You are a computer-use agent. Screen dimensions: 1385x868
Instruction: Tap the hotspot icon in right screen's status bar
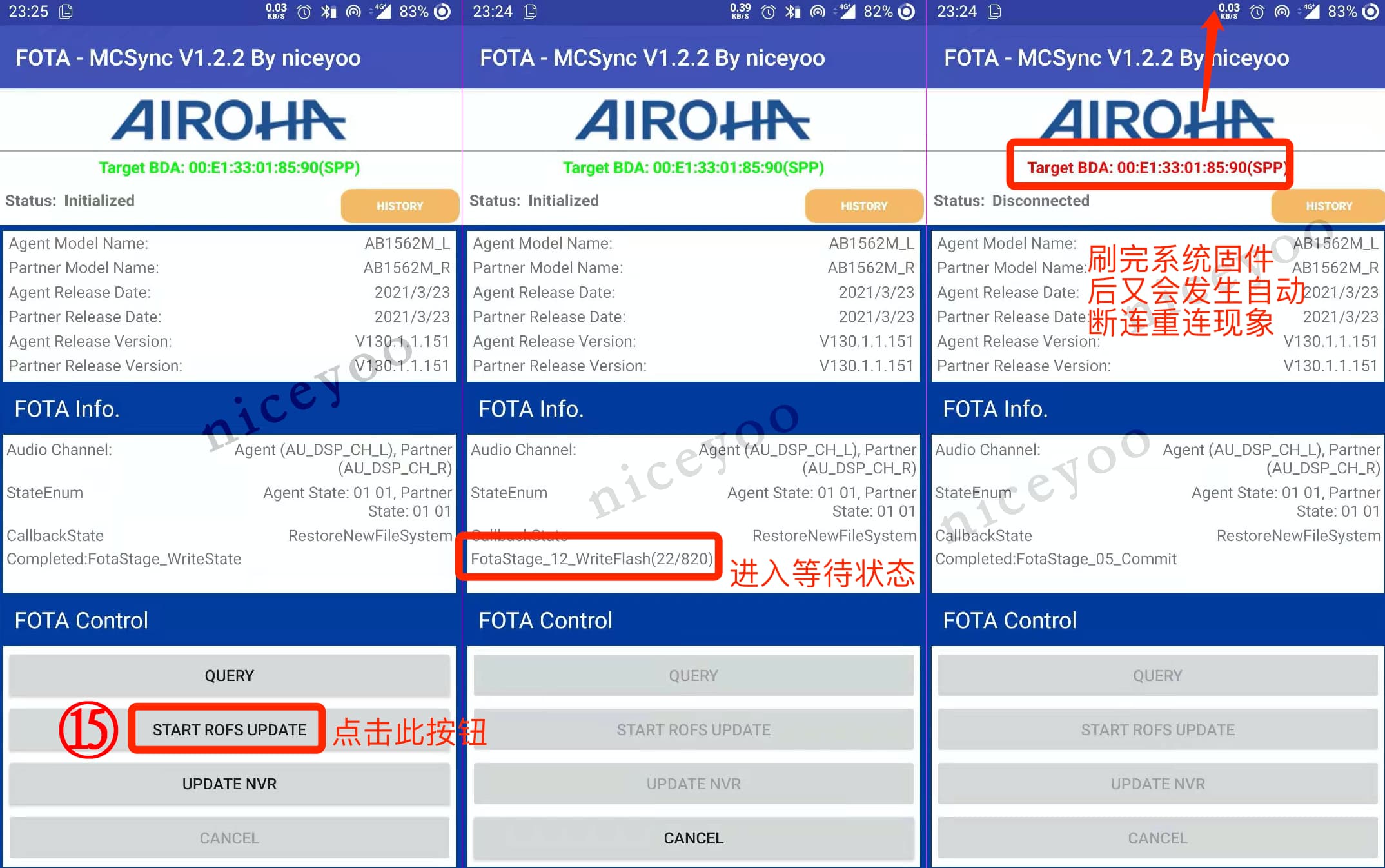(x=1282, y=12)
